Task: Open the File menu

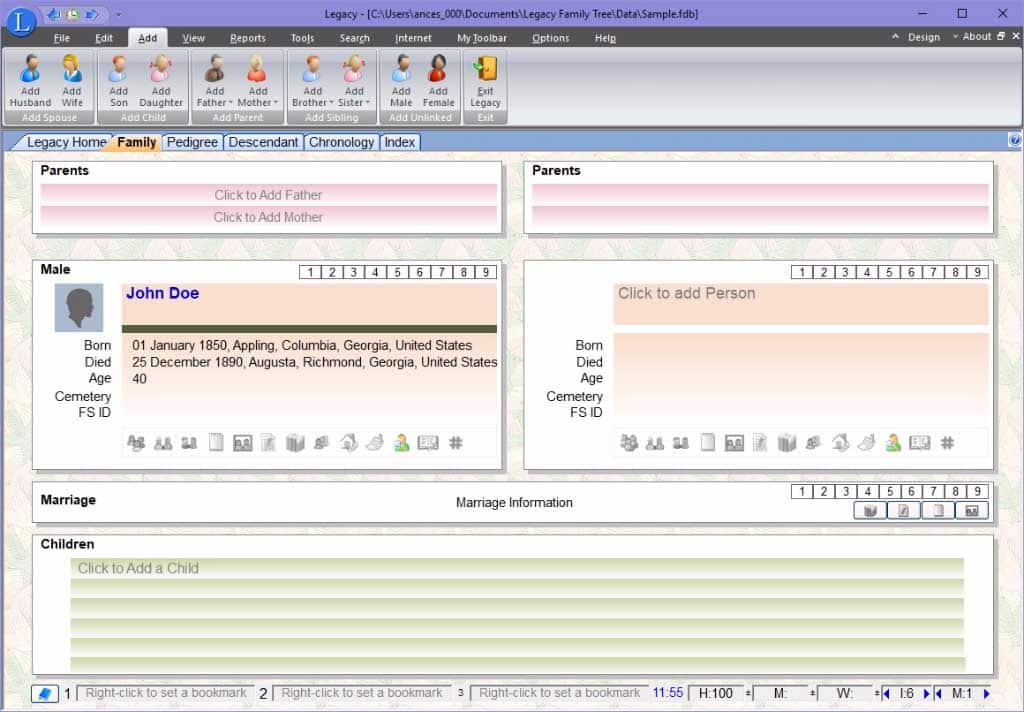Action: tap(61, 38)
